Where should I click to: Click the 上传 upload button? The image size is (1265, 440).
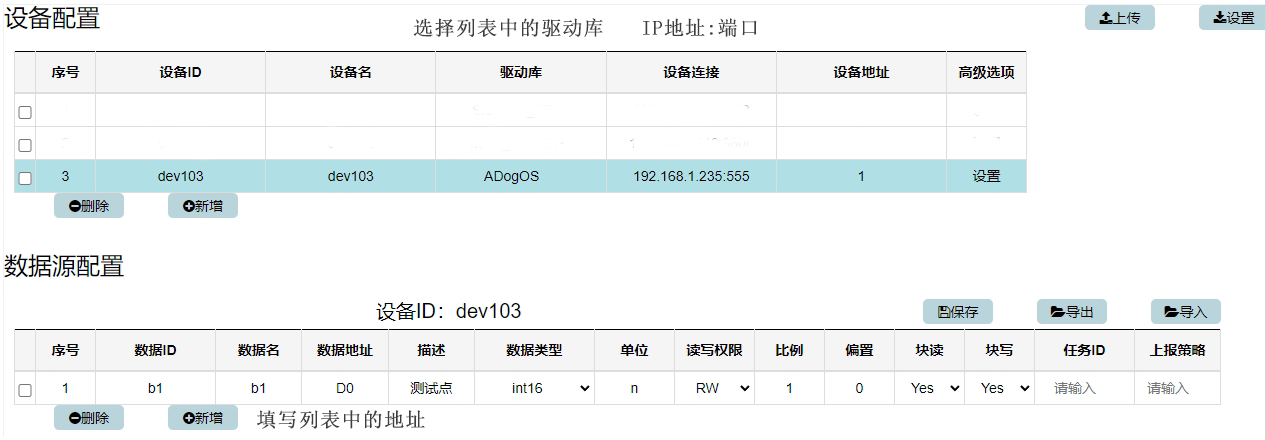[x=1119, y=18]
